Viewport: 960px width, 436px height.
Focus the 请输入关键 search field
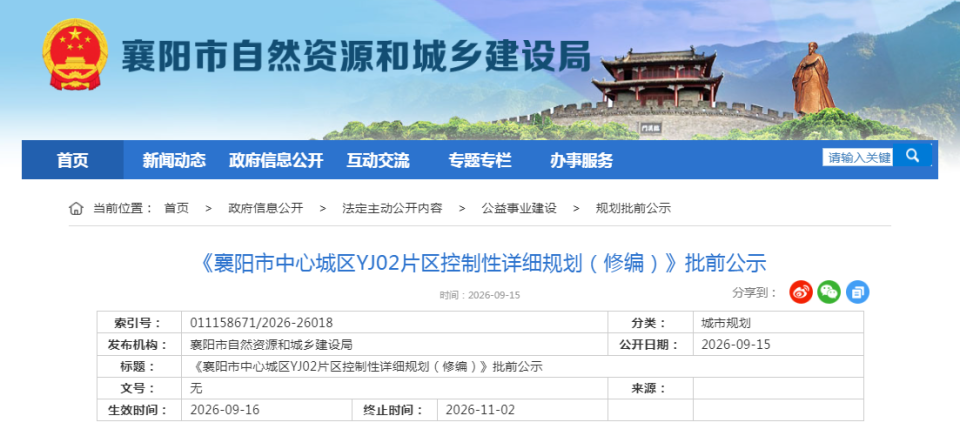click(858, 157)
